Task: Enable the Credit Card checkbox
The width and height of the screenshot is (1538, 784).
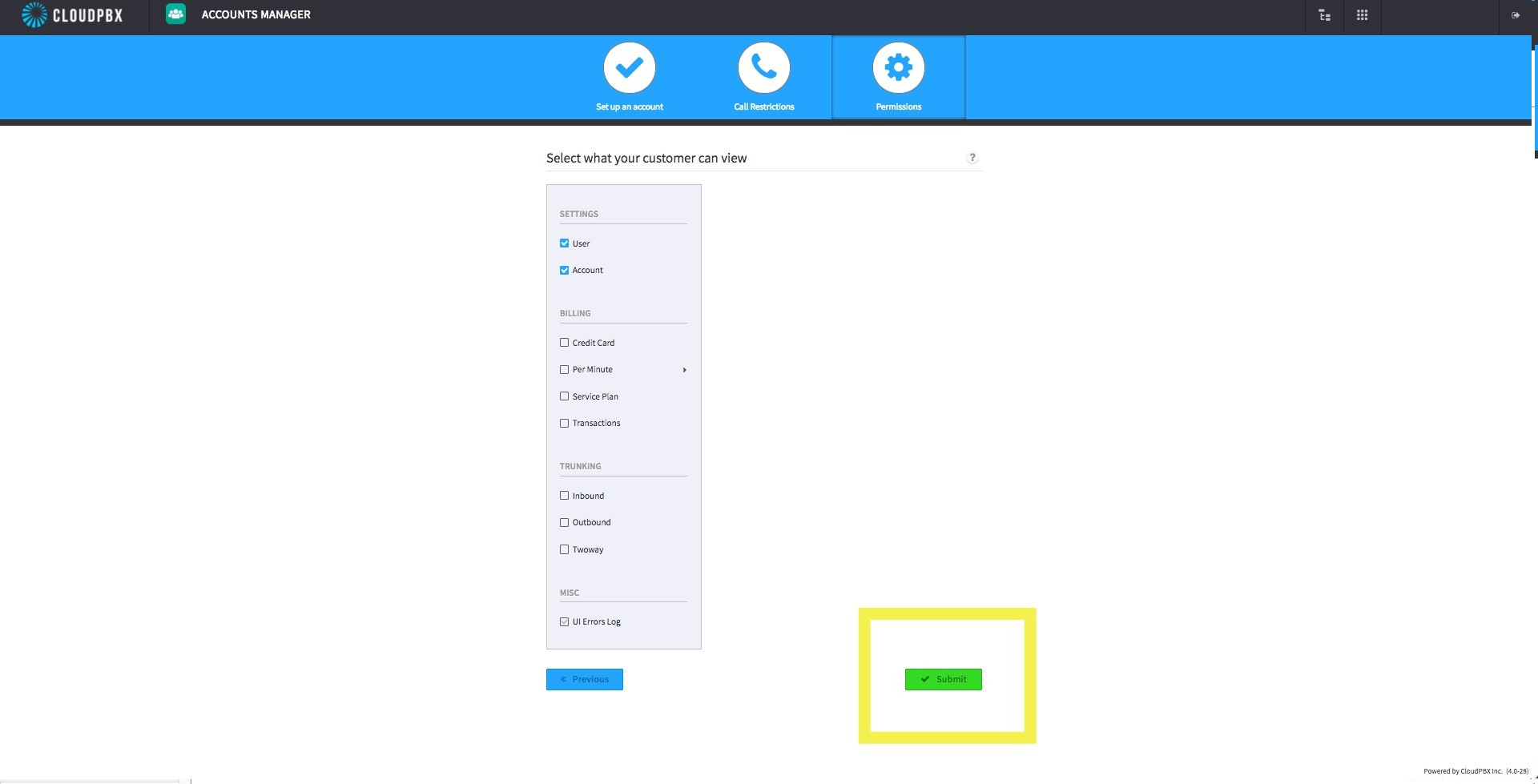Action: 564,343
